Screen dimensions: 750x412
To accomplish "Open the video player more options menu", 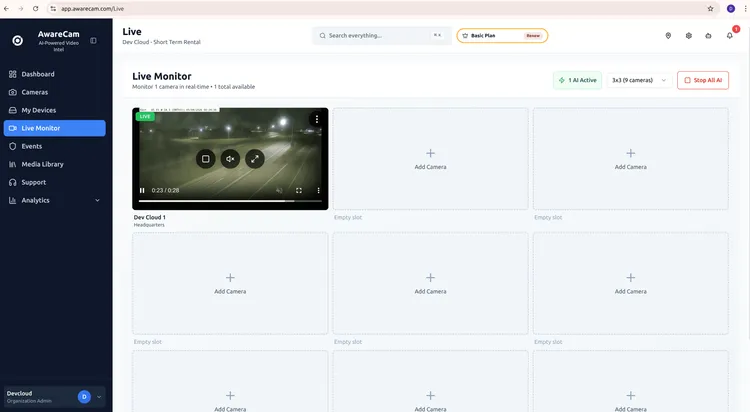I will pyautogui.click(x=319, y=190).
